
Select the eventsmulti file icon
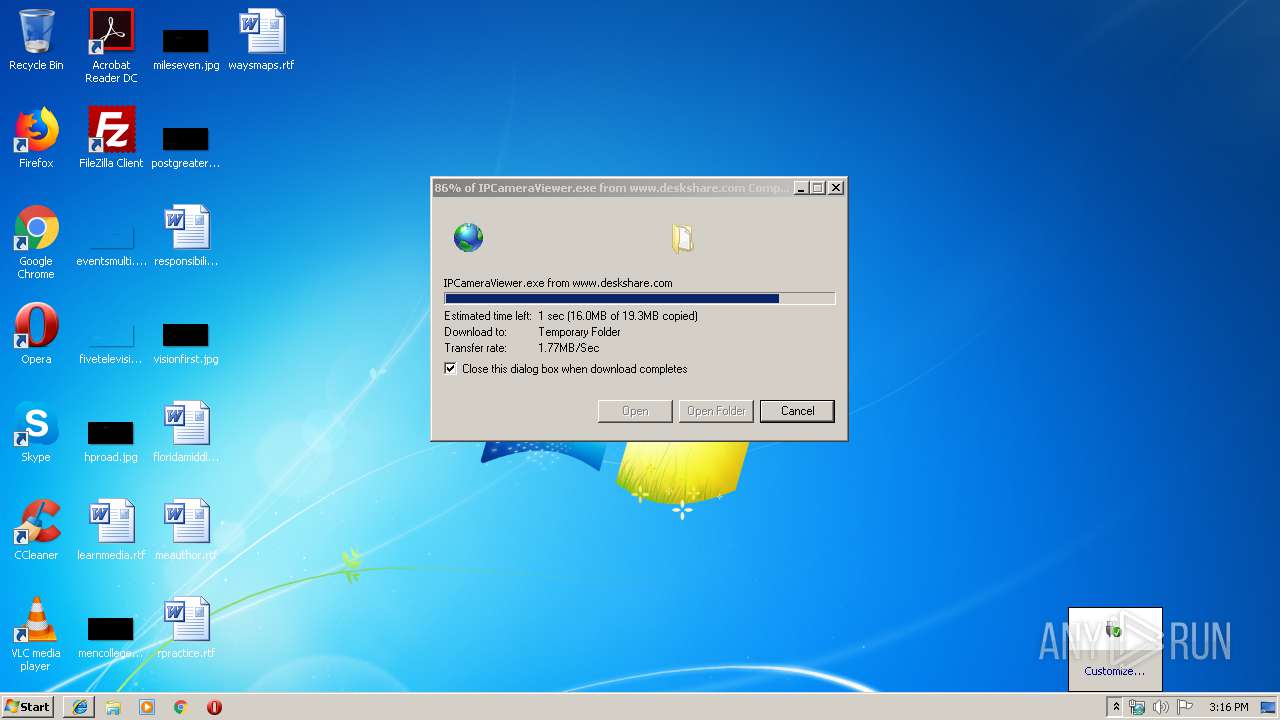tap(111, 244)
